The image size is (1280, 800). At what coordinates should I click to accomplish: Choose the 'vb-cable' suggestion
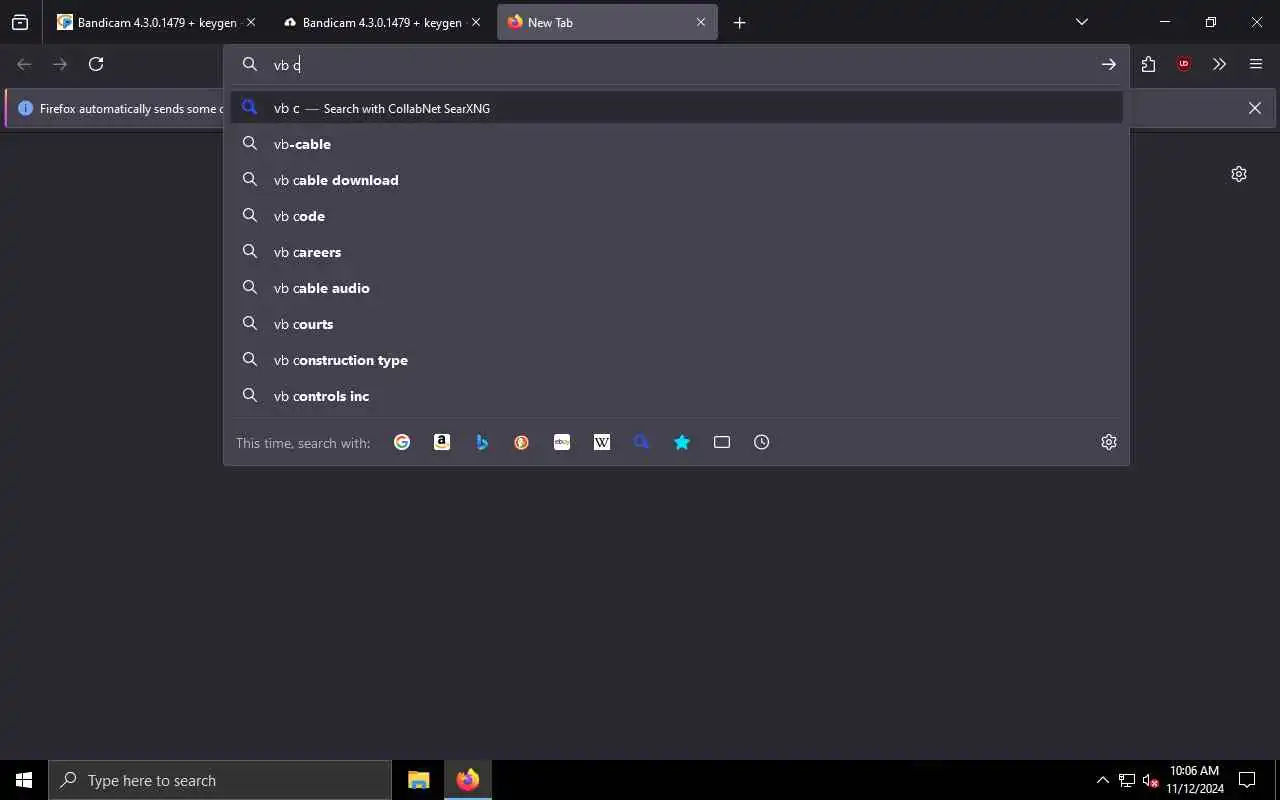(676, 144)
